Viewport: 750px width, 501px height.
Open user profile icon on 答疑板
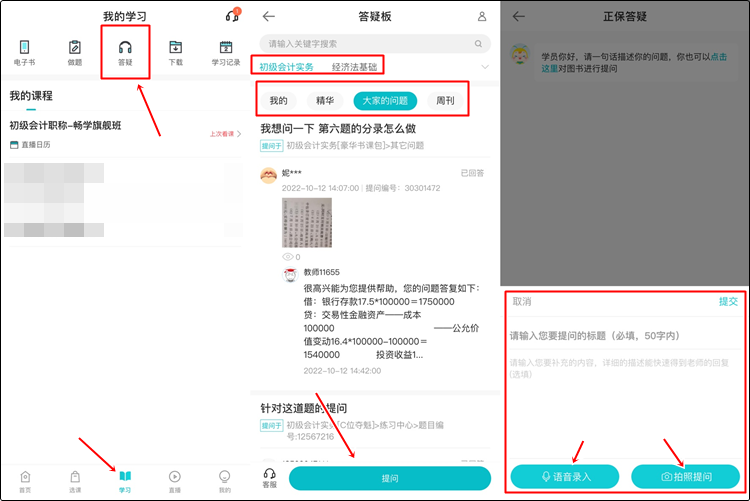point(482,16)
